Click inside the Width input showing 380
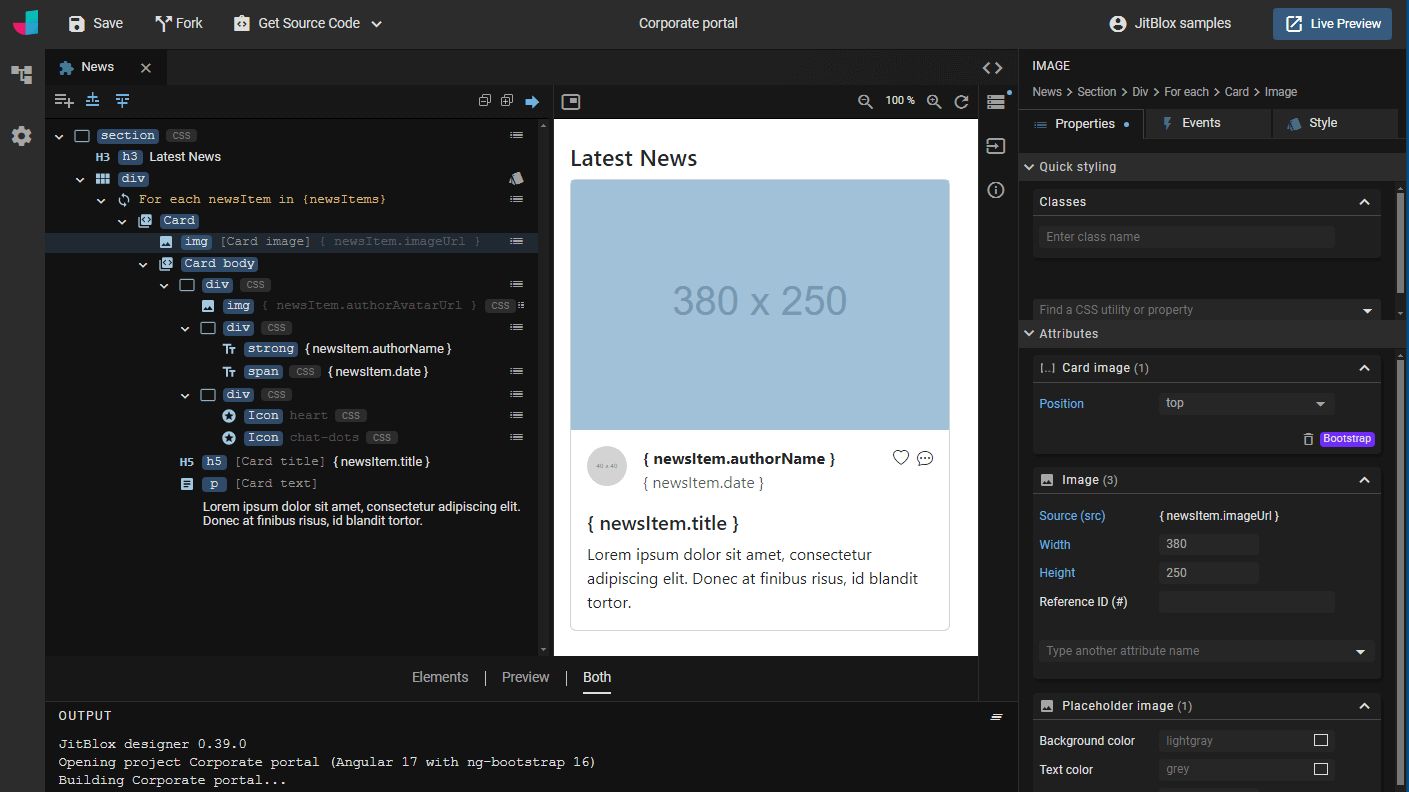This screenshot has height=792, width=1409. (x=1208, y=544)
